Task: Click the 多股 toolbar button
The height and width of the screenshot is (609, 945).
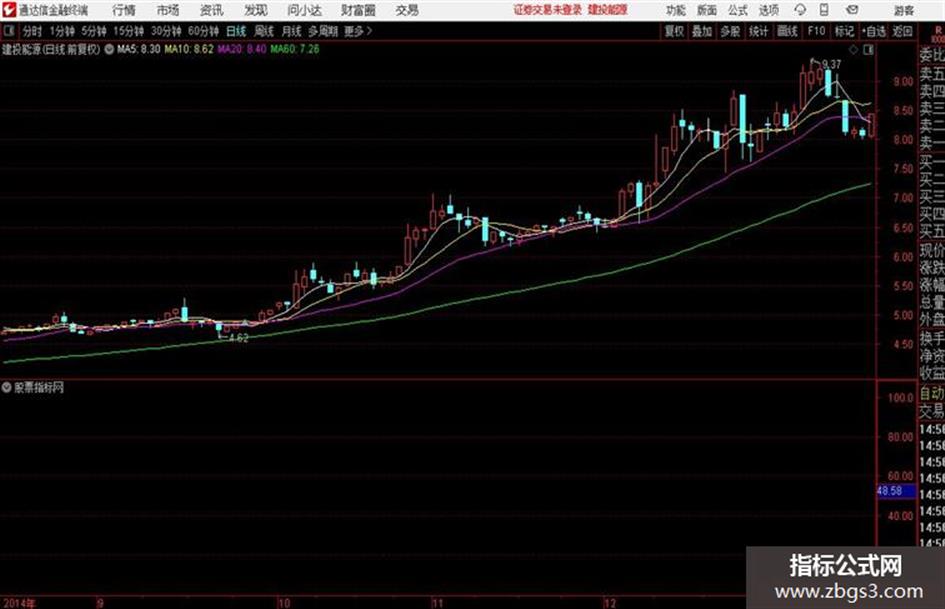Action: click(x=730, y=31)
